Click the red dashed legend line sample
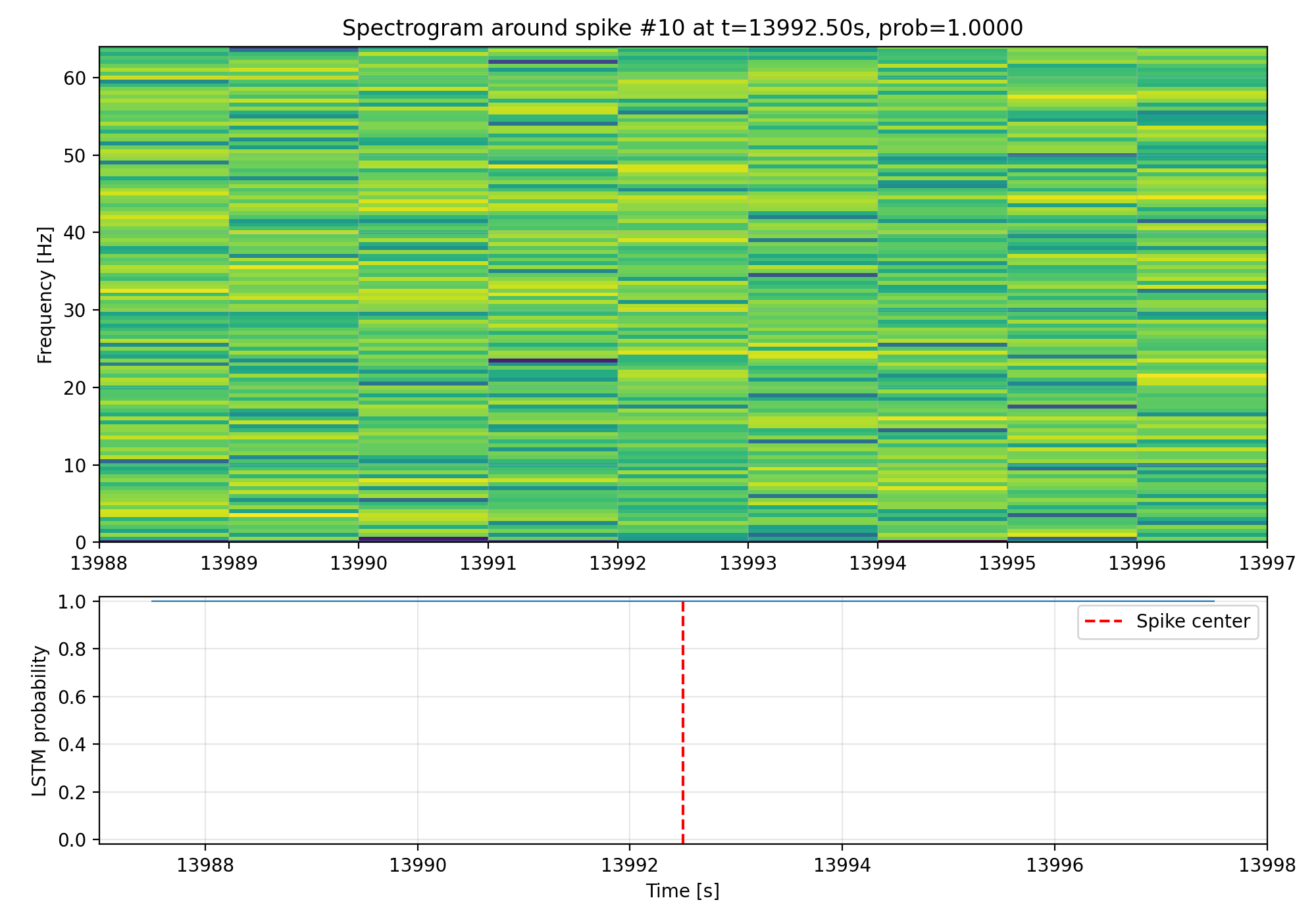The image size is (1316, 921). [x=1103, y=622]
